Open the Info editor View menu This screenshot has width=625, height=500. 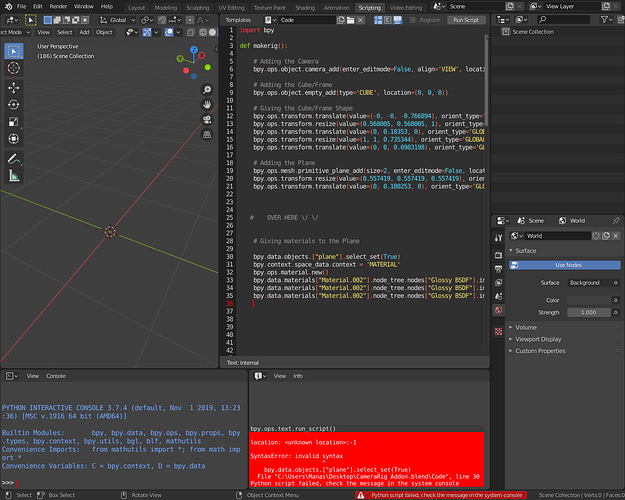(280, 376)
